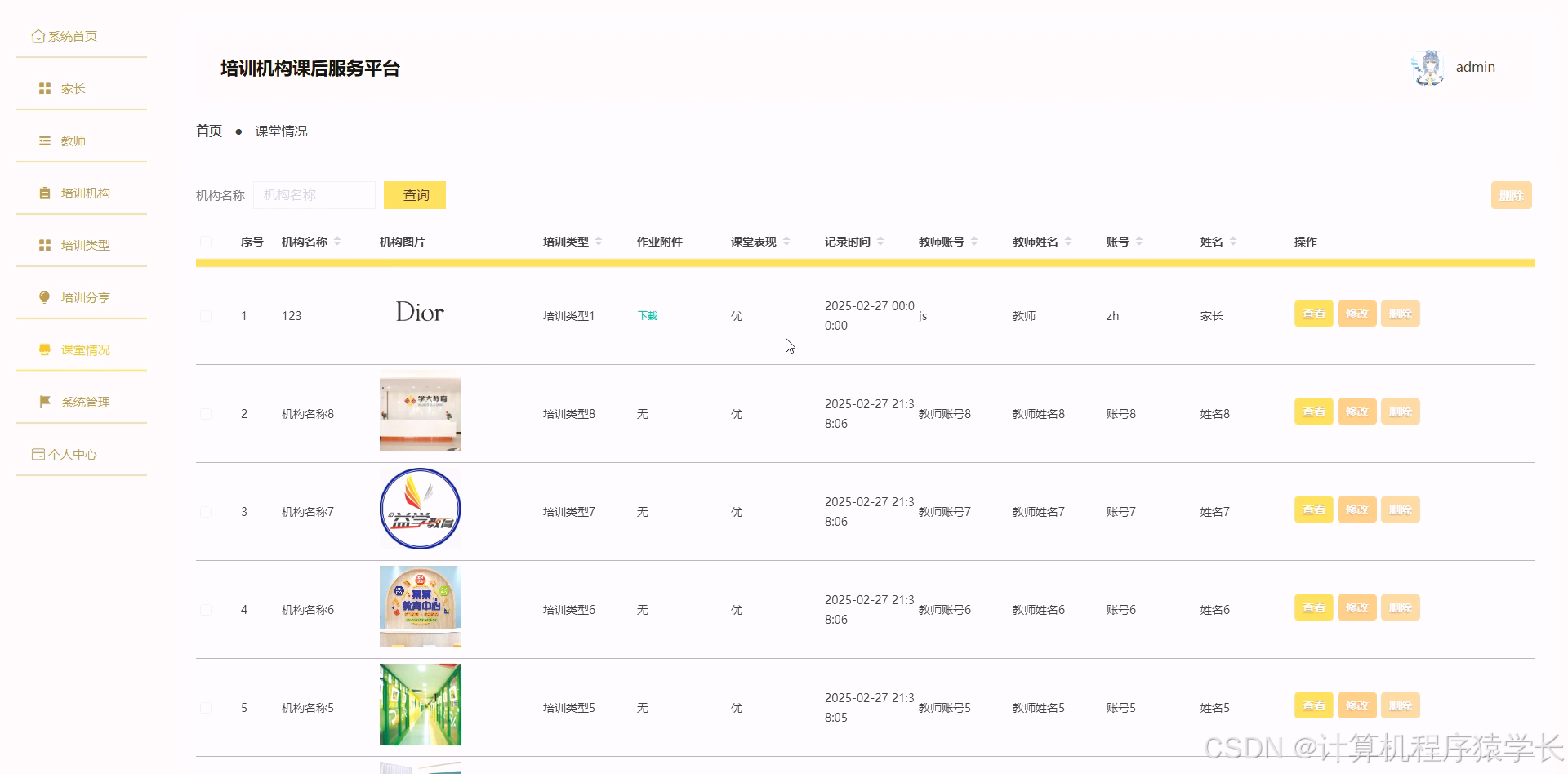The width and height of the screenshot is (1568, 774).
Task: Sort by the 教师账号 column arrows
Action: coord(974,241)
